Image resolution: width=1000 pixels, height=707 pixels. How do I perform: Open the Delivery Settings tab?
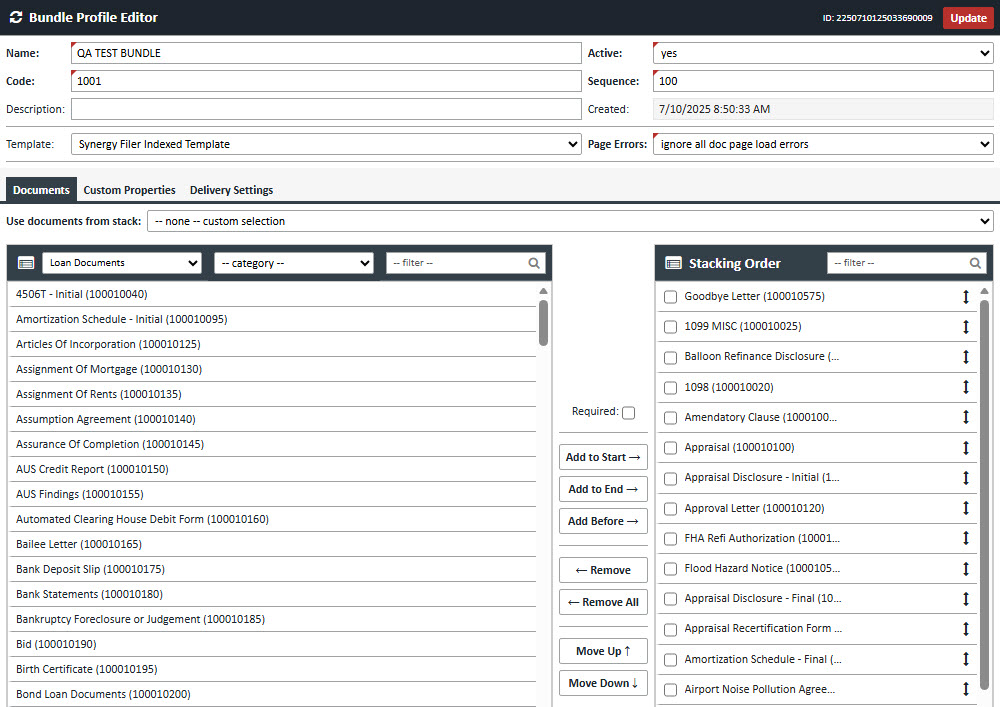231,190
